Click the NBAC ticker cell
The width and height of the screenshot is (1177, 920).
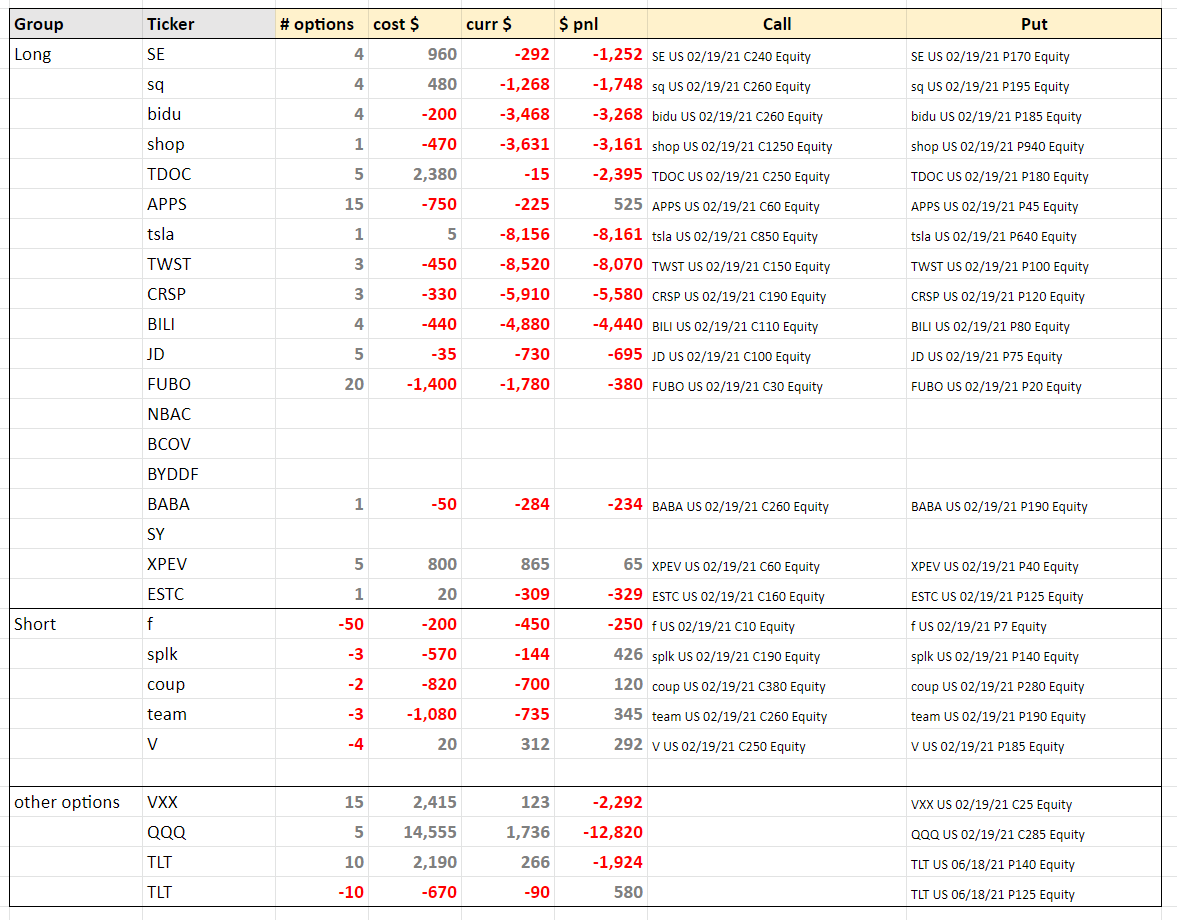tap(209, 414)
